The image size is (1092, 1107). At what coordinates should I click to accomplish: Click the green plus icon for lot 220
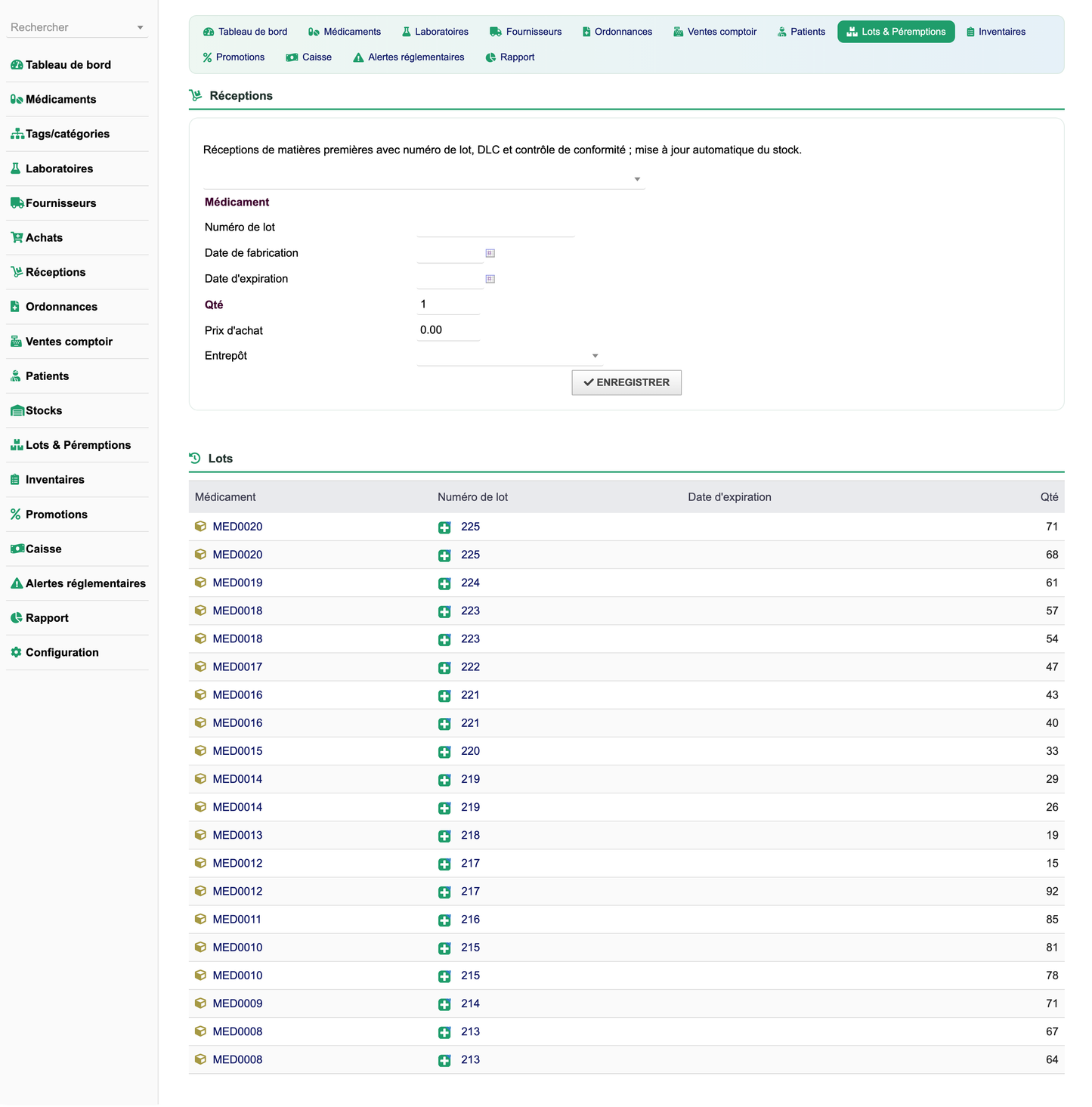tap(444, 752)
